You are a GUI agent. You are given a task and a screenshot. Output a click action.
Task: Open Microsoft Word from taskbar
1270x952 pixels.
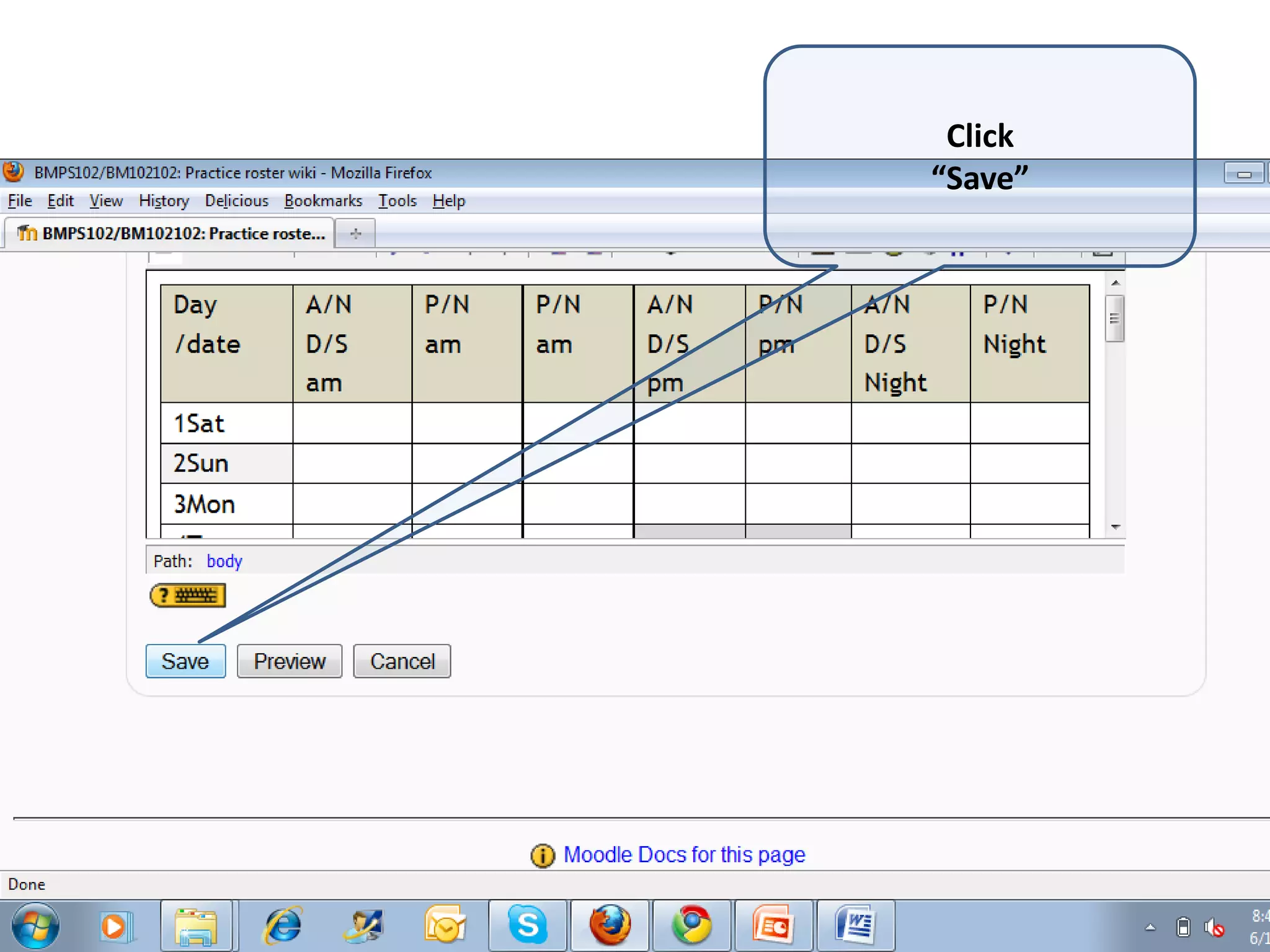(855, 926)
